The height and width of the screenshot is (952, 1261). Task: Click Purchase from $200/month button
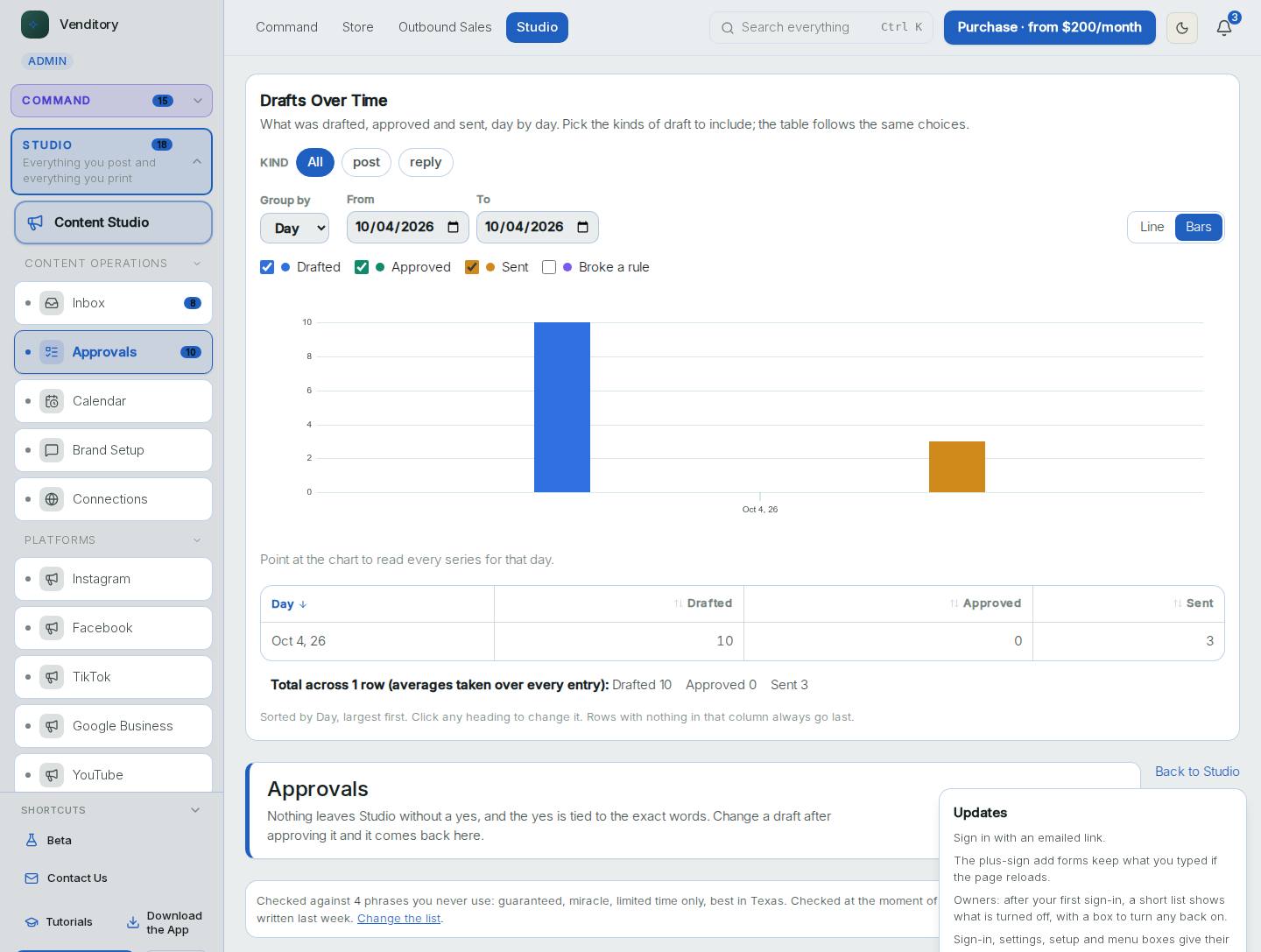tap(1049, 28)
